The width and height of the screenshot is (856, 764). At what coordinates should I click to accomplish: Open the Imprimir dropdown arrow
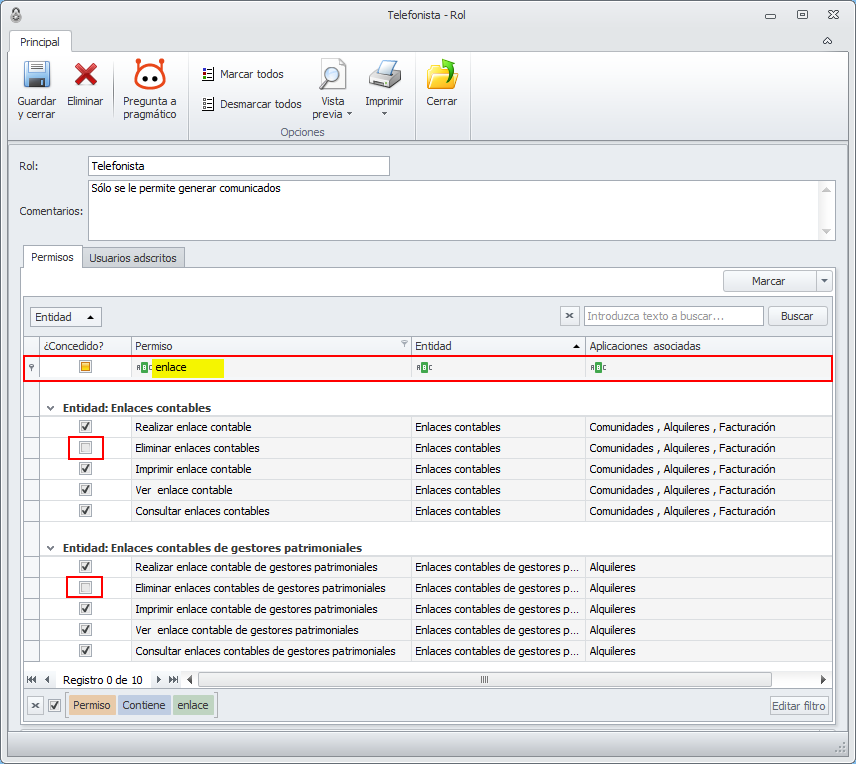tap(384, 114)
